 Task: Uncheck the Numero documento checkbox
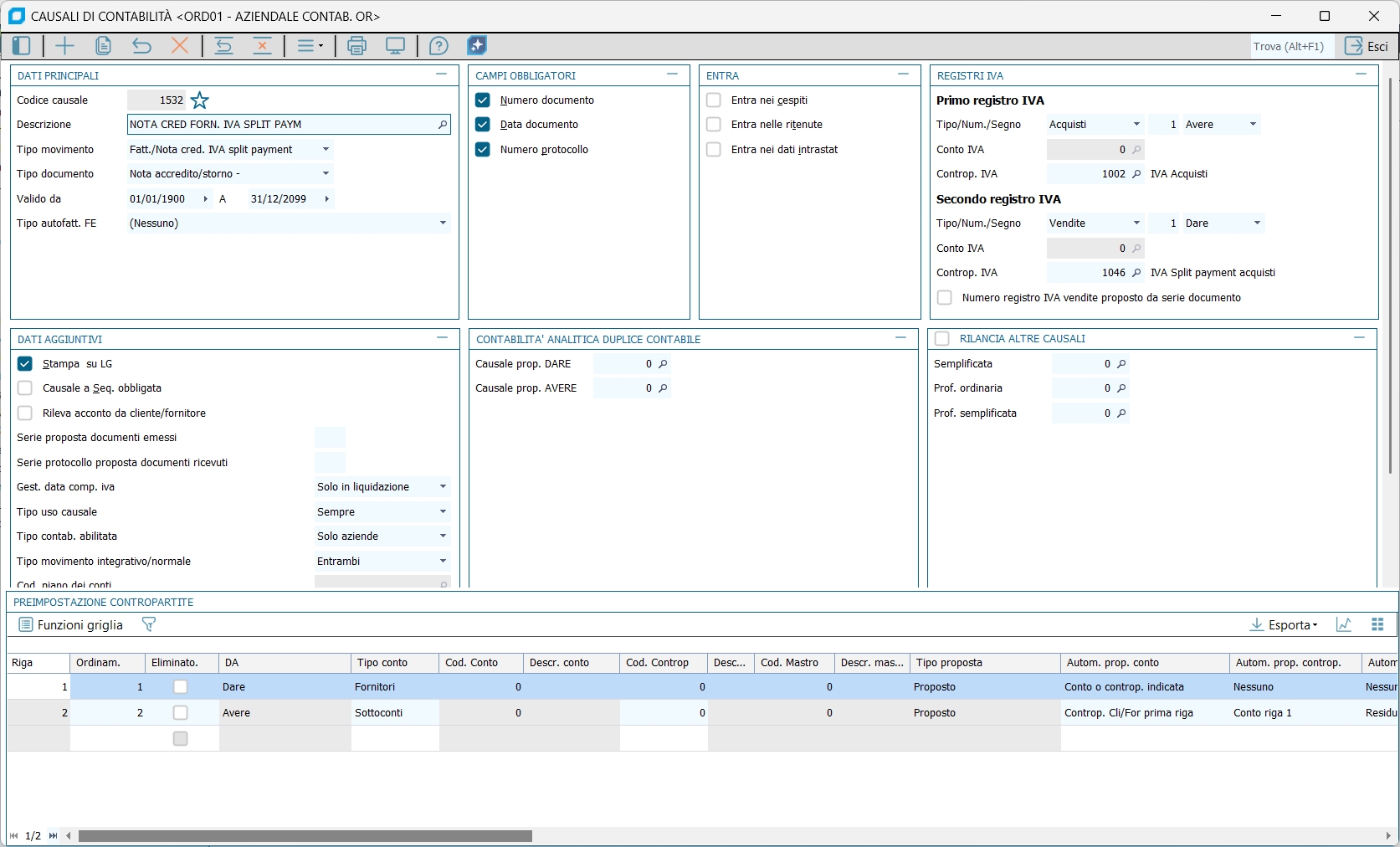pos(483,100)
